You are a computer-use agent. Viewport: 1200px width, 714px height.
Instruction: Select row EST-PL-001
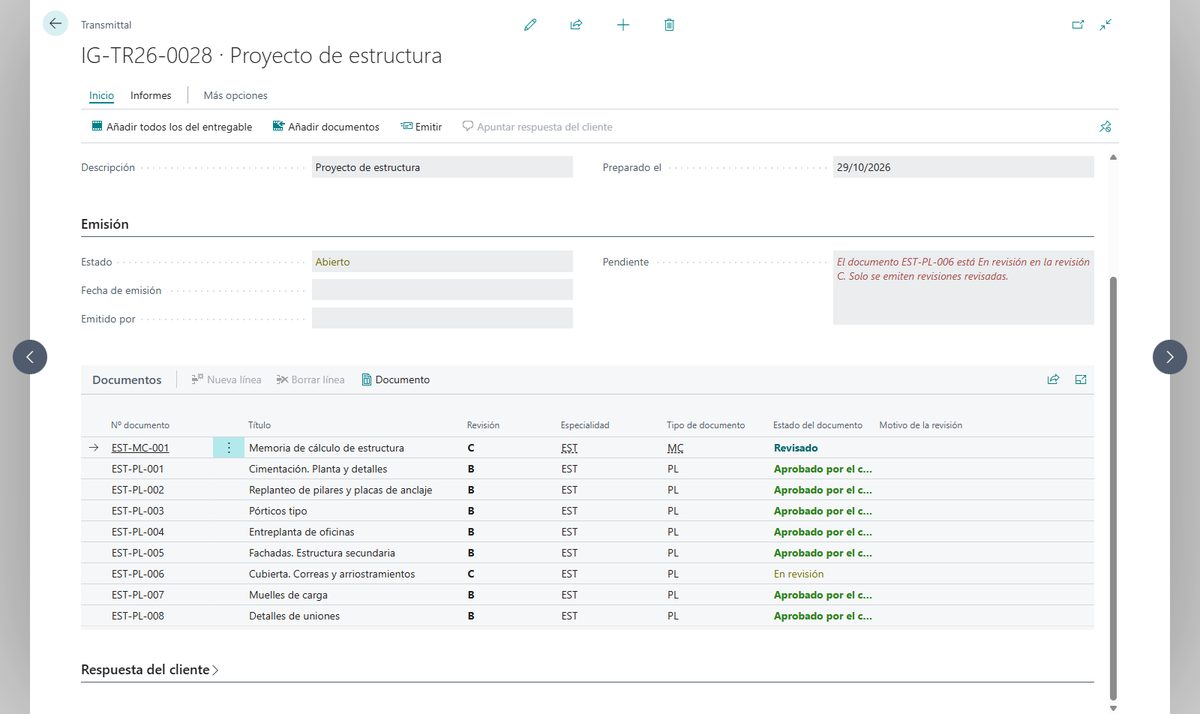(x=588, y=469)
